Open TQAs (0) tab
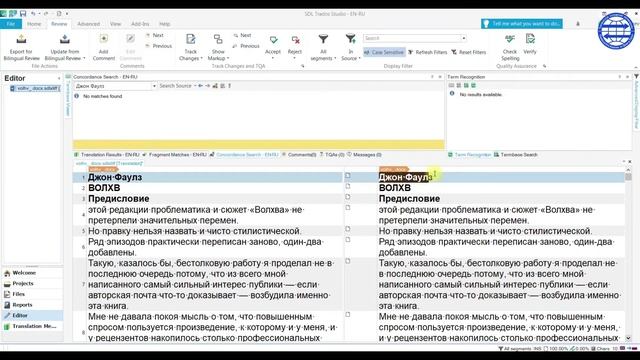640x360 pixels. tap(332, 155)
